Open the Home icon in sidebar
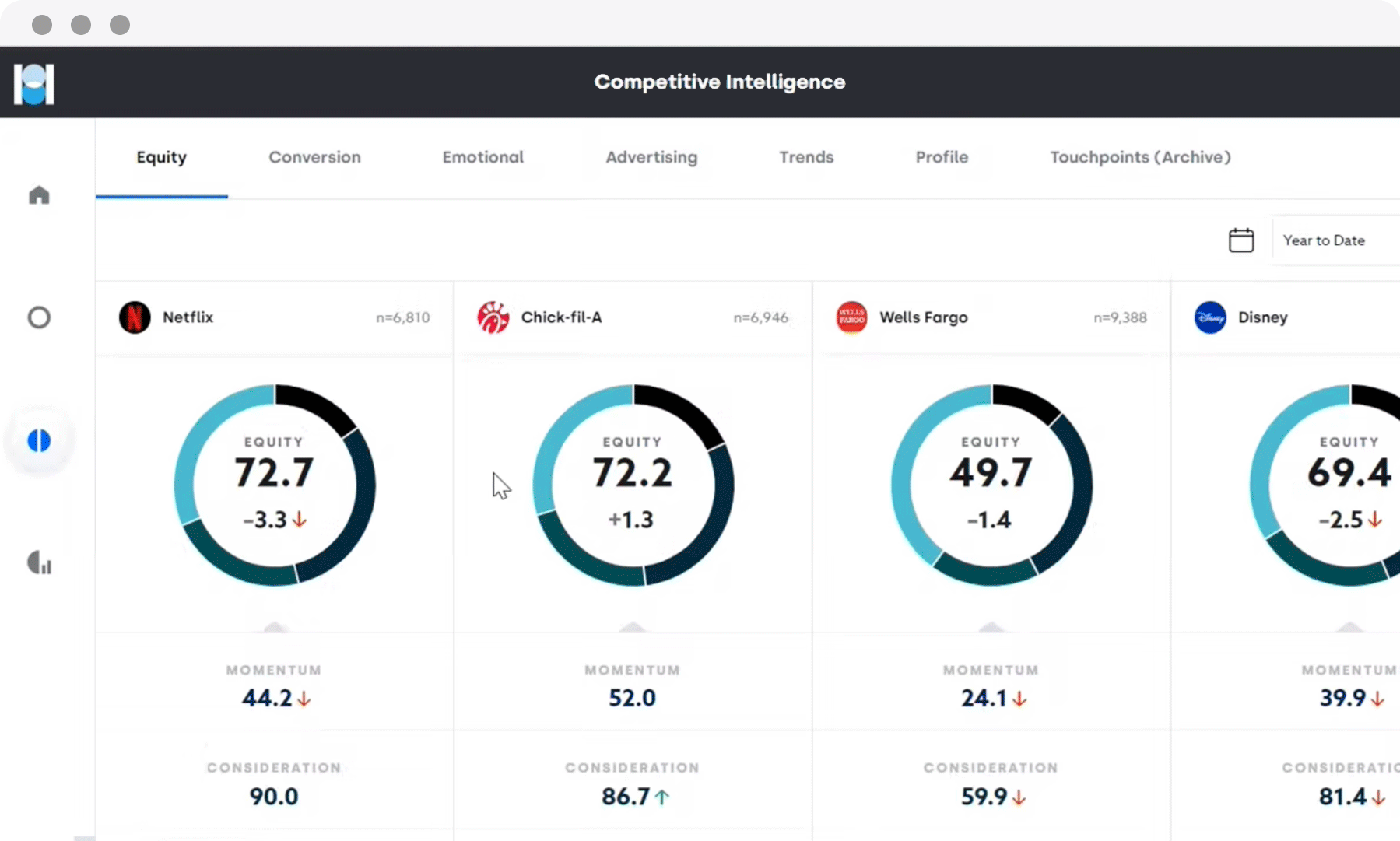 click(39, 194)
